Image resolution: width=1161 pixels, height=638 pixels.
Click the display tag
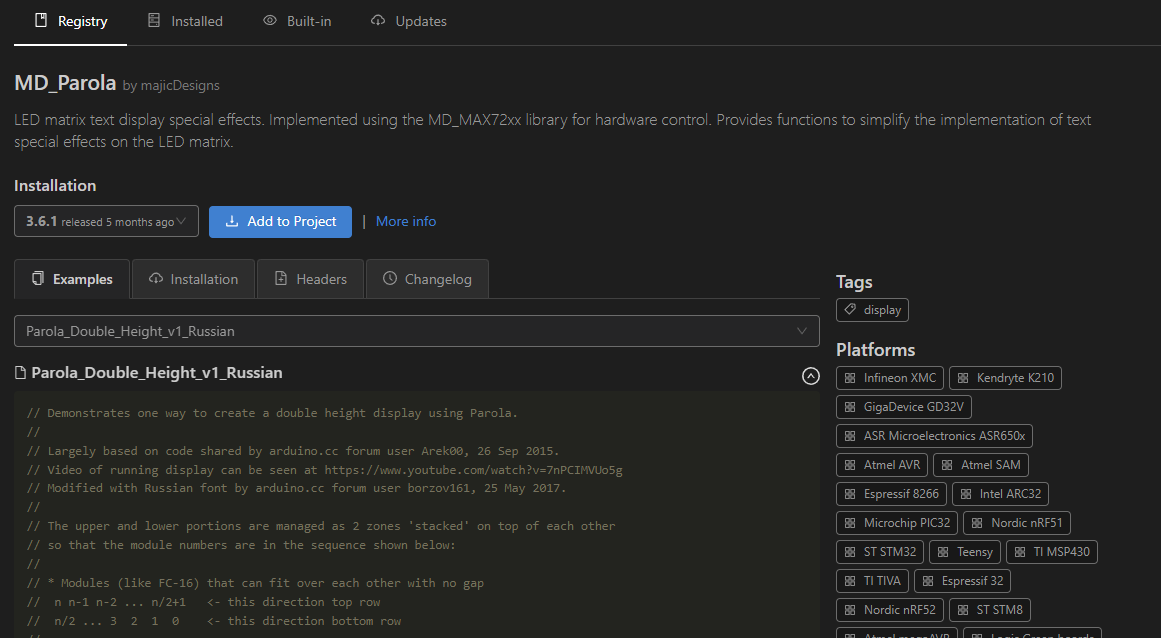pos(872,310)
